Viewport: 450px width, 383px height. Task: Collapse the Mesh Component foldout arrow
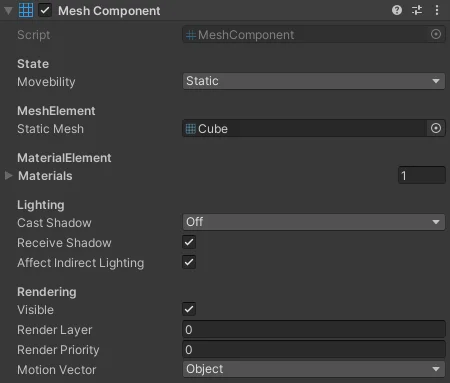[x=8, y=11]
